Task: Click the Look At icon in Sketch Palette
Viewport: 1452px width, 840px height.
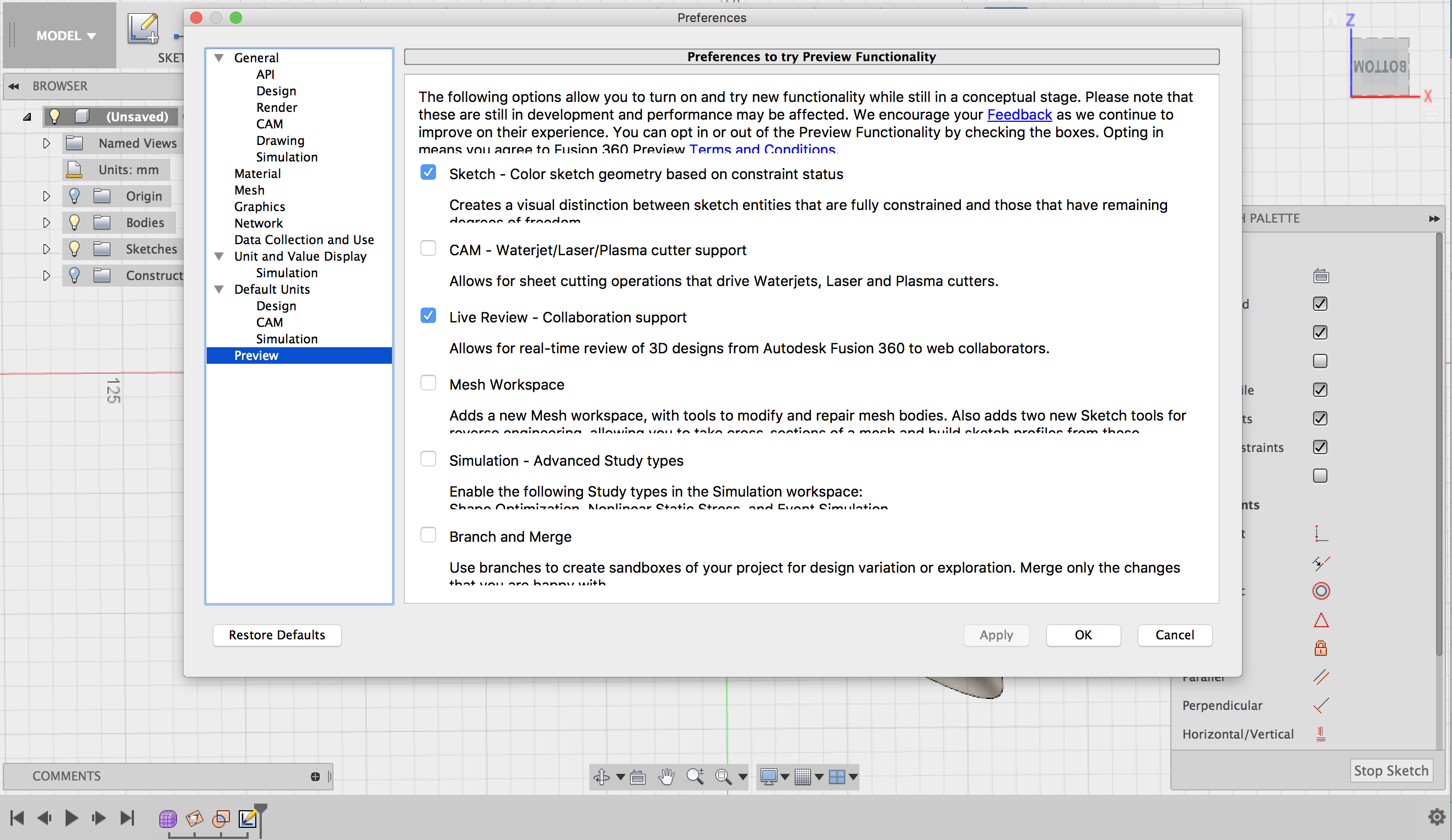Action: coord(1321,276)
